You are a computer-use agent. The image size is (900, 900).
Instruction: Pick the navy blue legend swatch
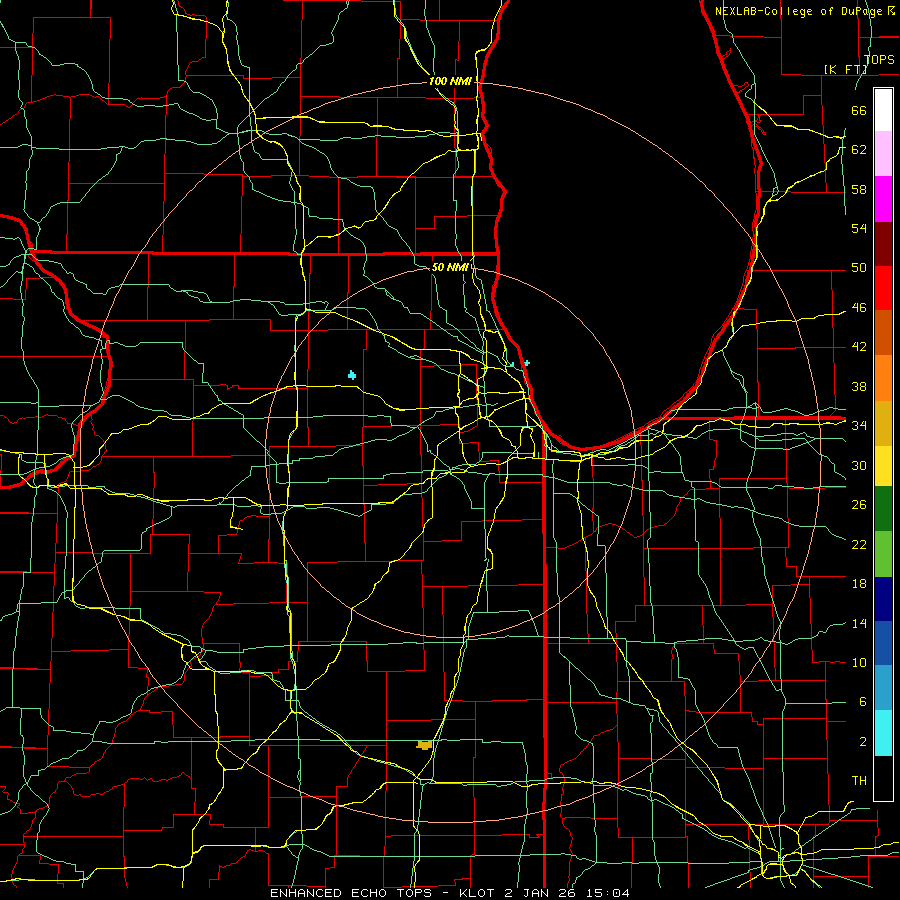coord(883,599)
